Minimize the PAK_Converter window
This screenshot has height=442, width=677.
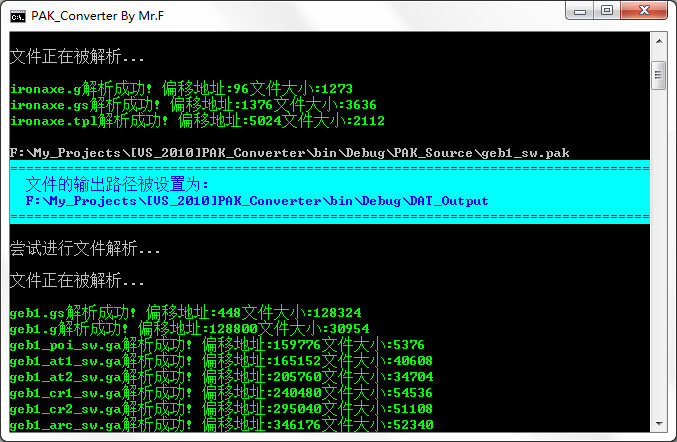click(579, 10)
